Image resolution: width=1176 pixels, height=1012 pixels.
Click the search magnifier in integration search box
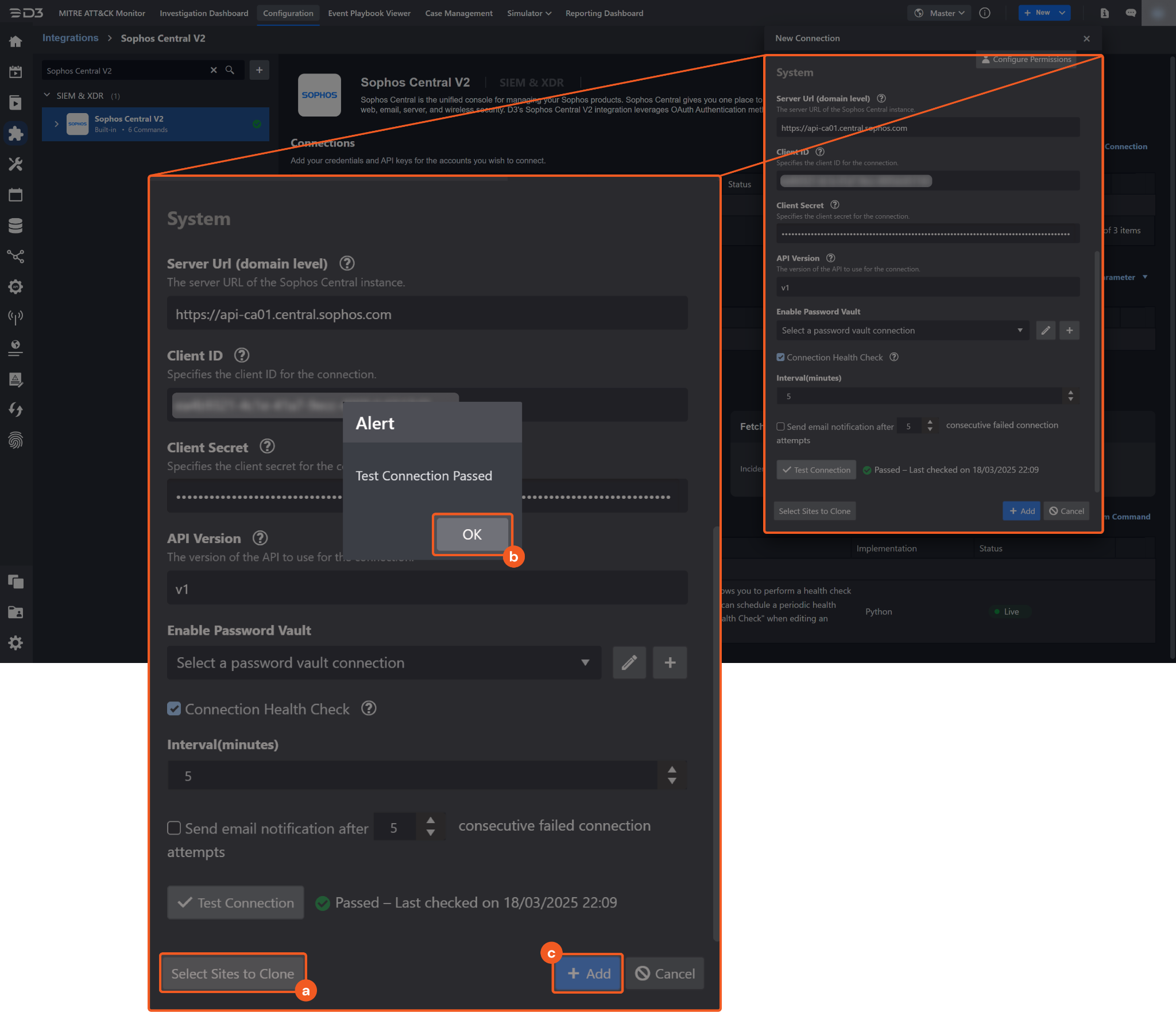tap(230, 70)
